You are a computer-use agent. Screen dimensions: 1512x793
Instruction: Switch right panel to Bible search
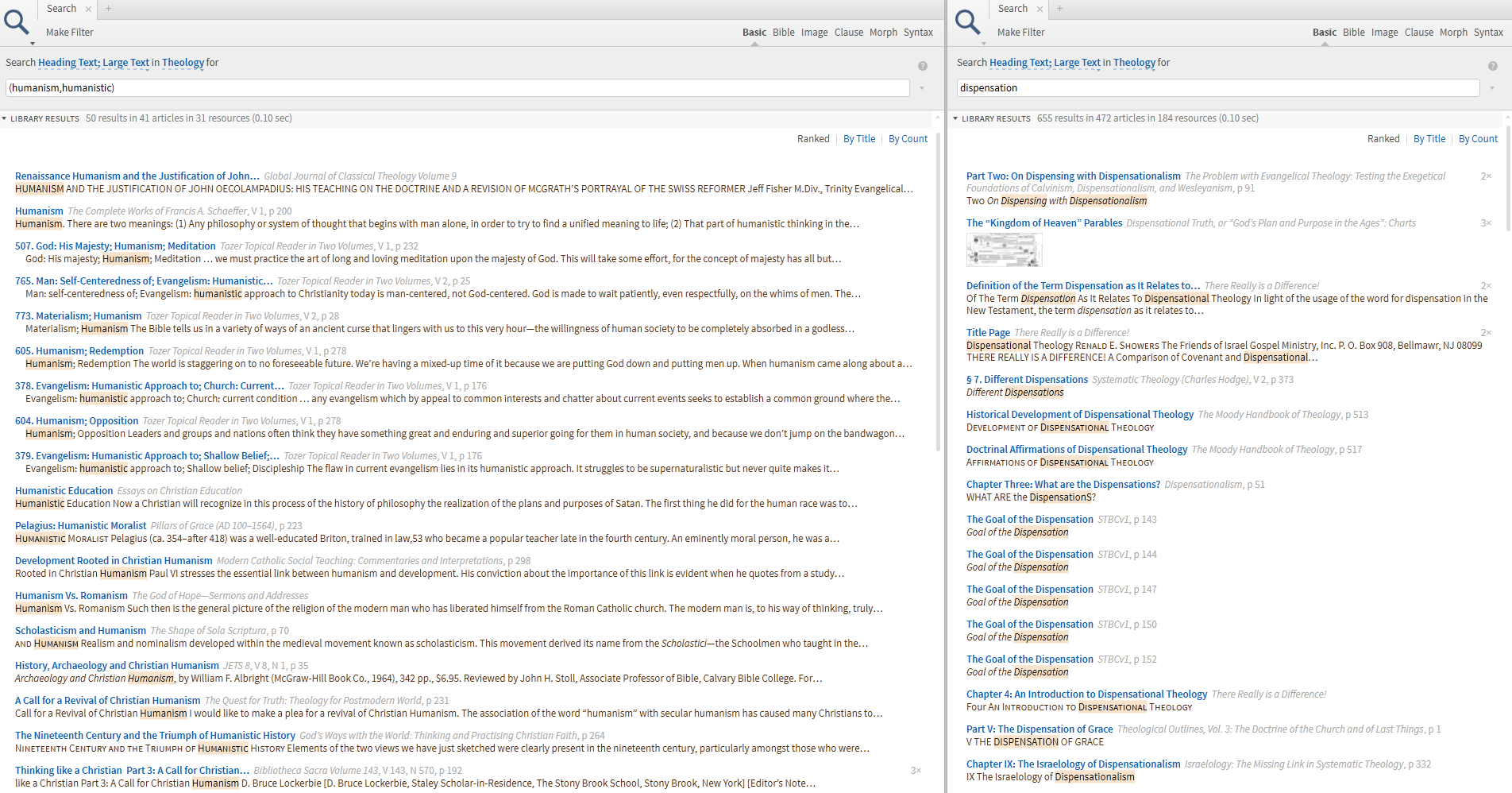point(1353,33)
